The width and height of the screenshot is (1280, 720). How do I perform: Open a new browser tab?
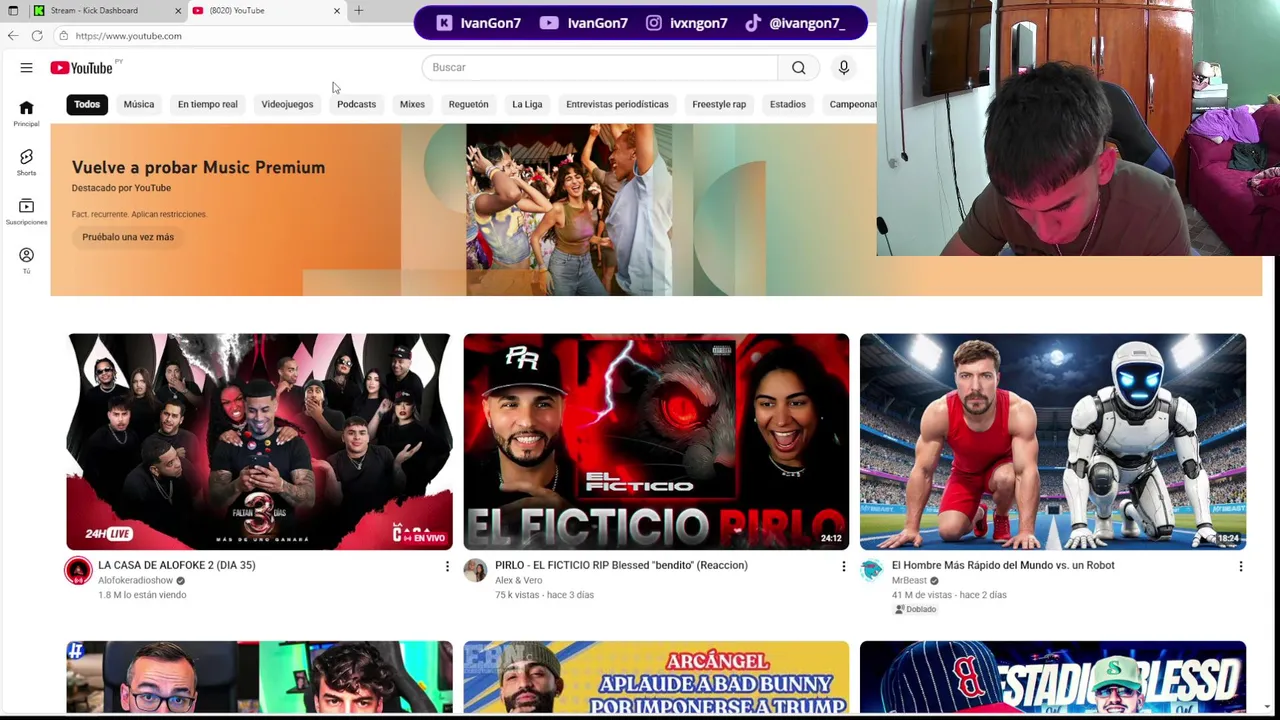coord(359,11)
